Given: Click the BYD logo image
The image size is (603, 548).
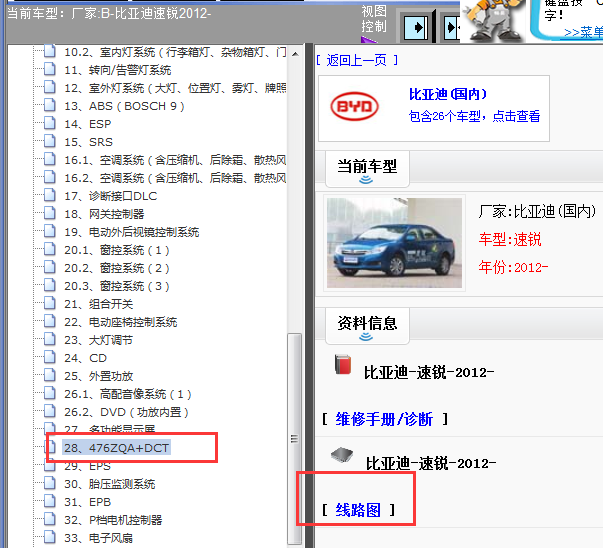Looking at the screenshot, I should (355, 106).
